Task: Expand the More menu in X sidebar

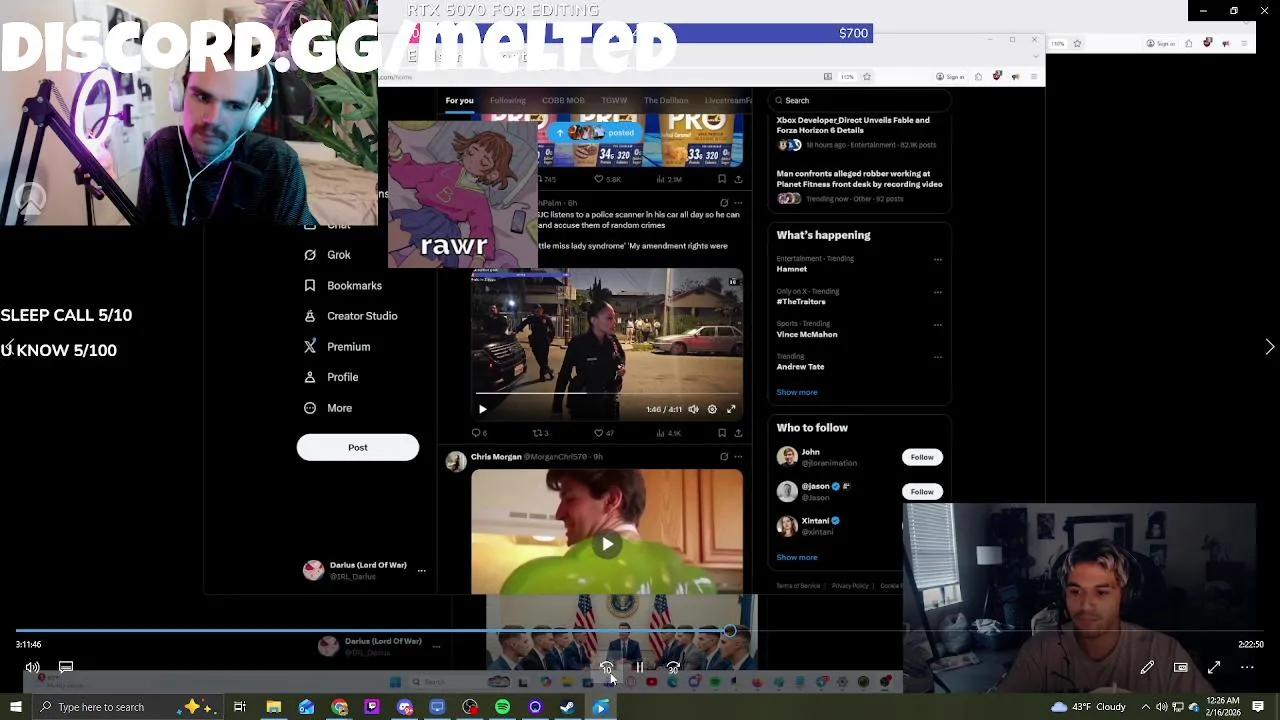Action: [x=328, y=408]
